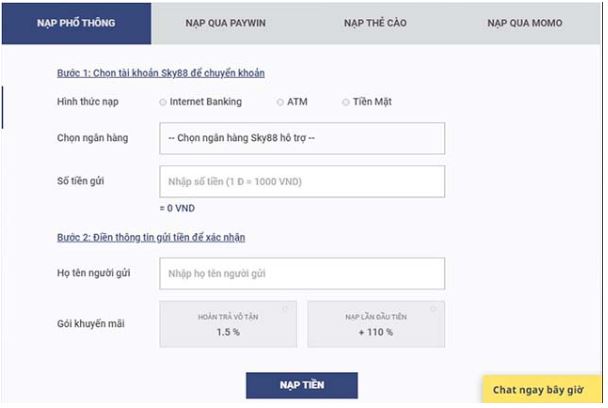Pick the Nạp lần đầu tiên +110% package
This screenshot has width=608, height=408.
point(375,323)
